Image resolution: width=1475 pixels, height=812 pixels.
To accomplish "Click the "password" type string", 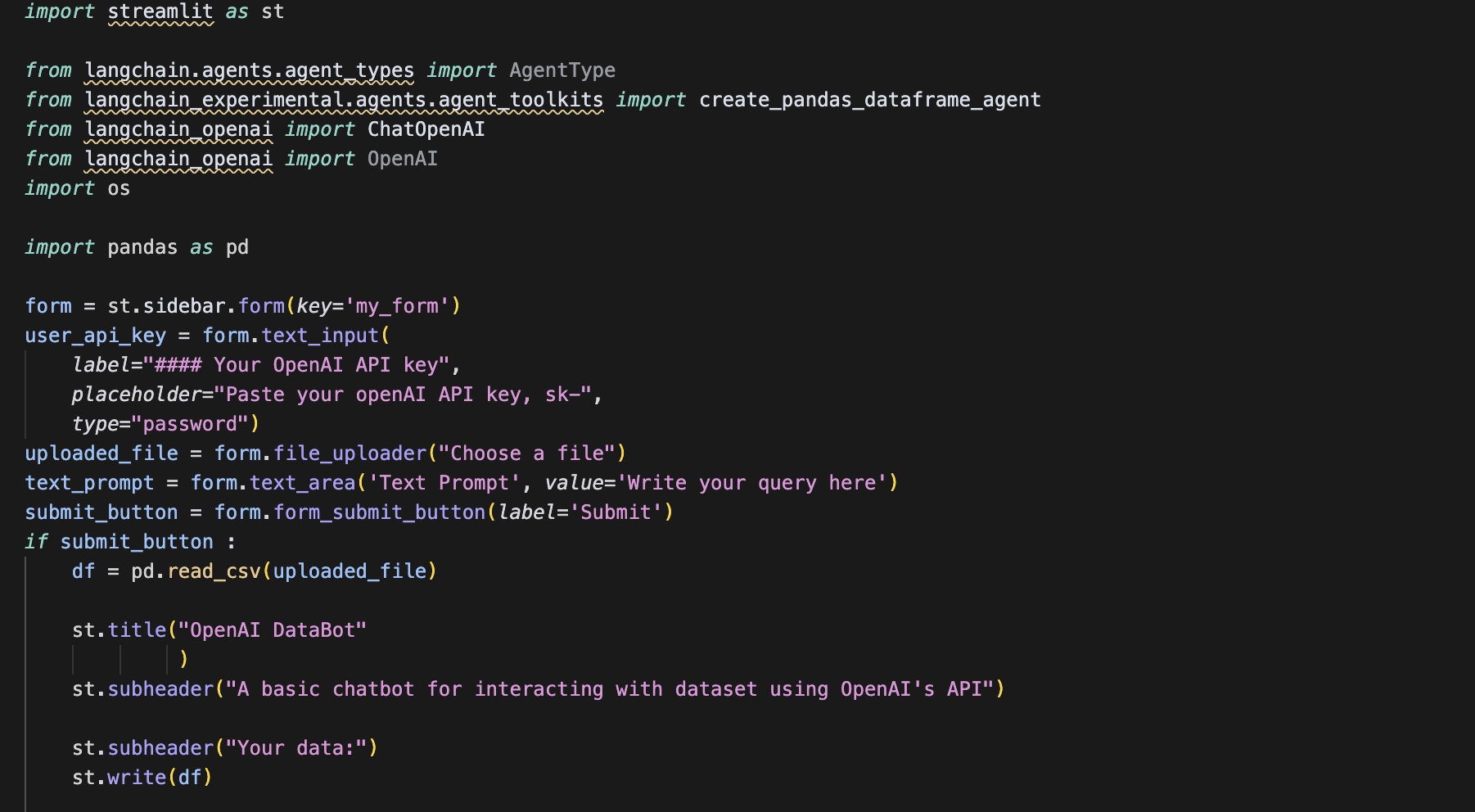I will pos(190,425).
